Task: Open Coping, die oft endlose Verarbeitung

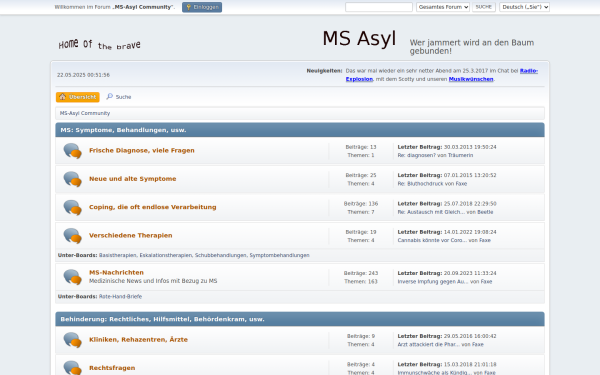Action: coord(153,207)
